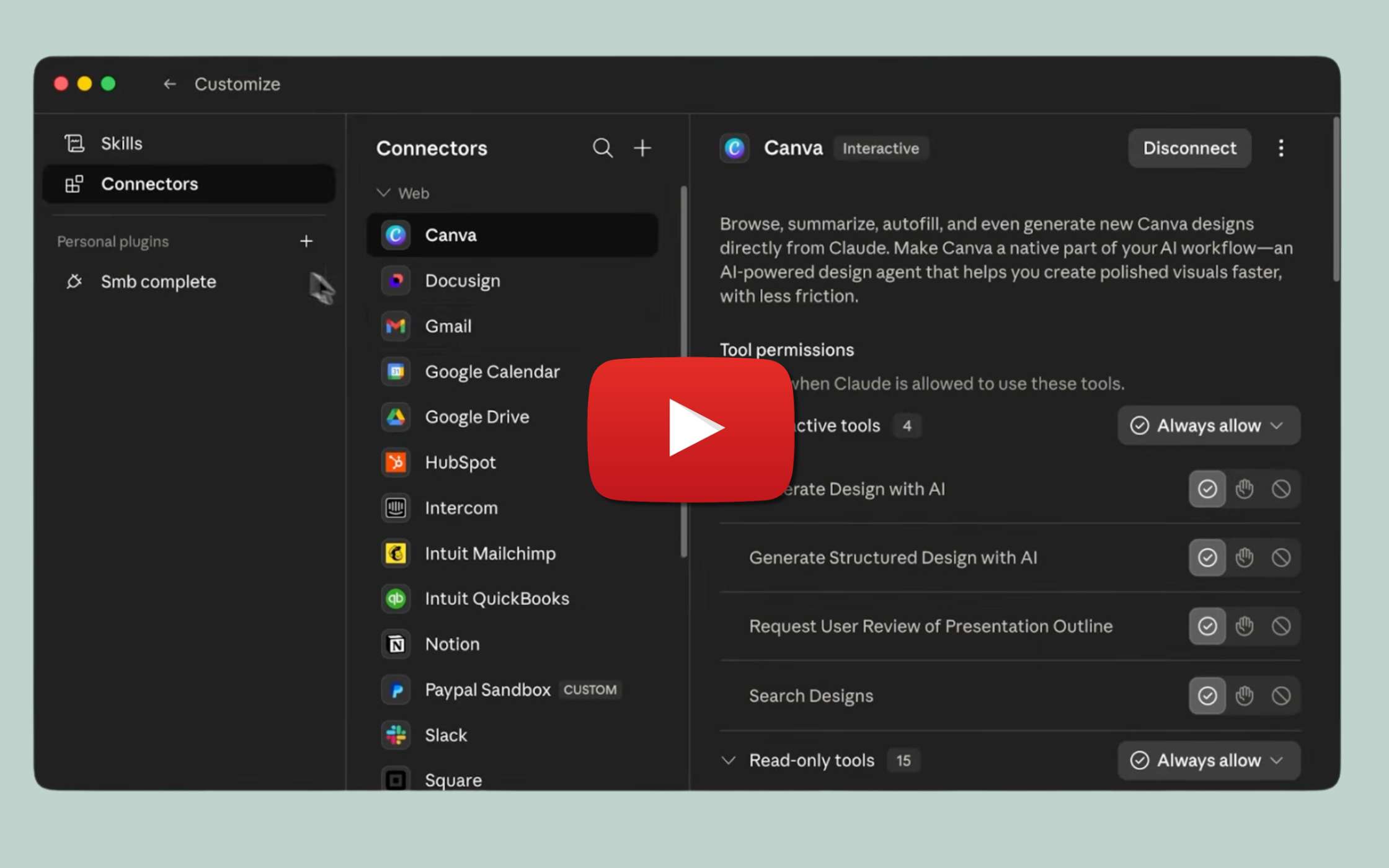The image size is (1389, 868).
Task: Click the Personal plugins section label
Action: pyautogui.click(x=113, y=241)
